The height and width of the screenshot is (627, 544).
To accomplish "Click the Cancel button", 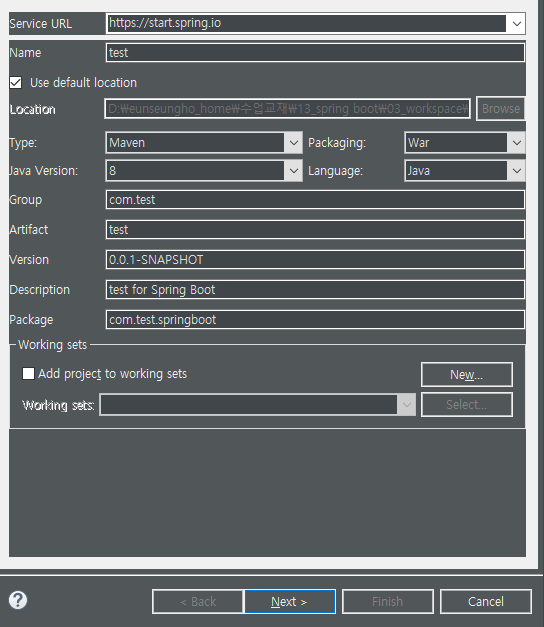I will coord(486,601).
